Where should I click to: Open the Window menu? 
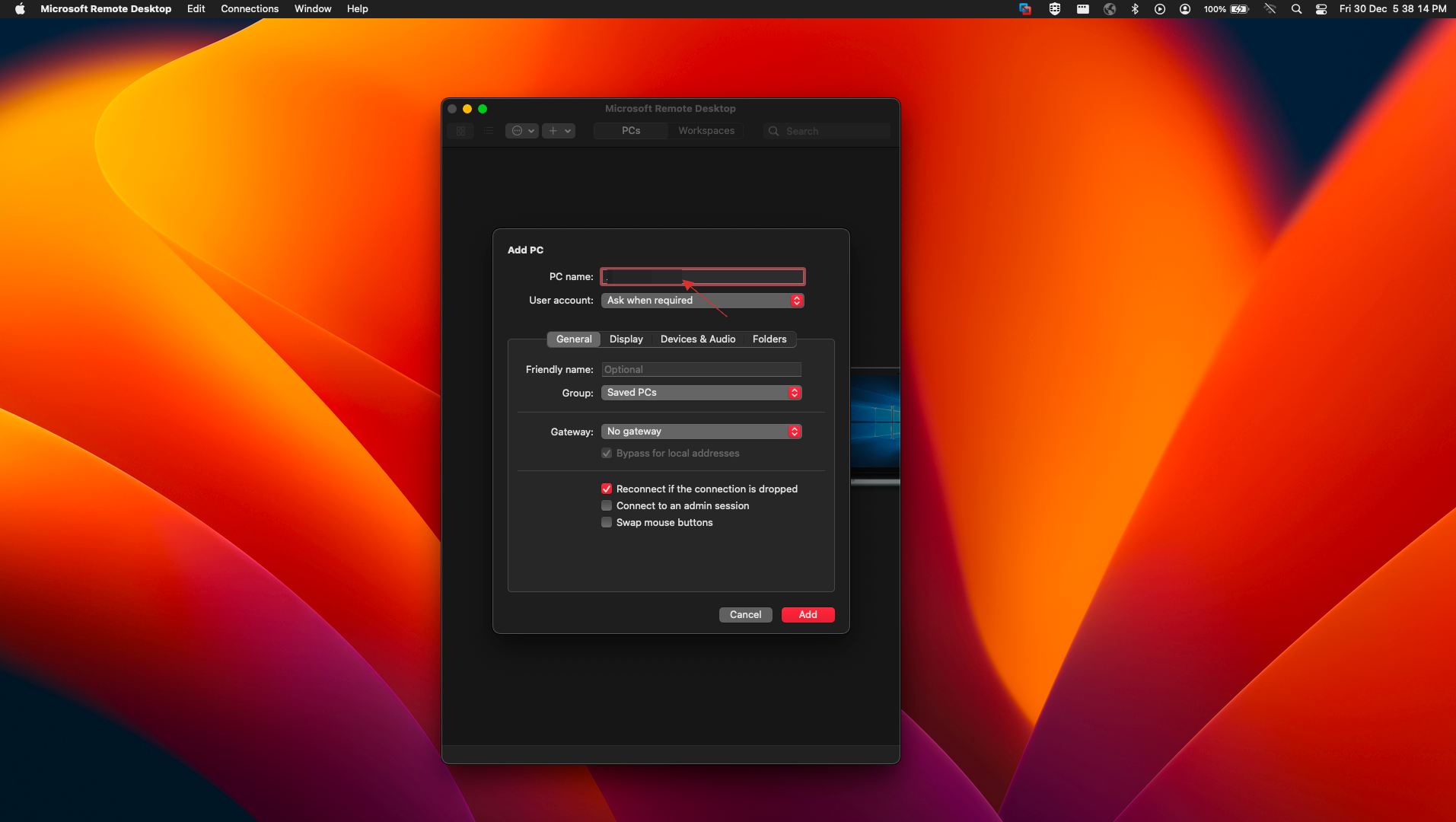pyautogui.click(x=313, y=9)
